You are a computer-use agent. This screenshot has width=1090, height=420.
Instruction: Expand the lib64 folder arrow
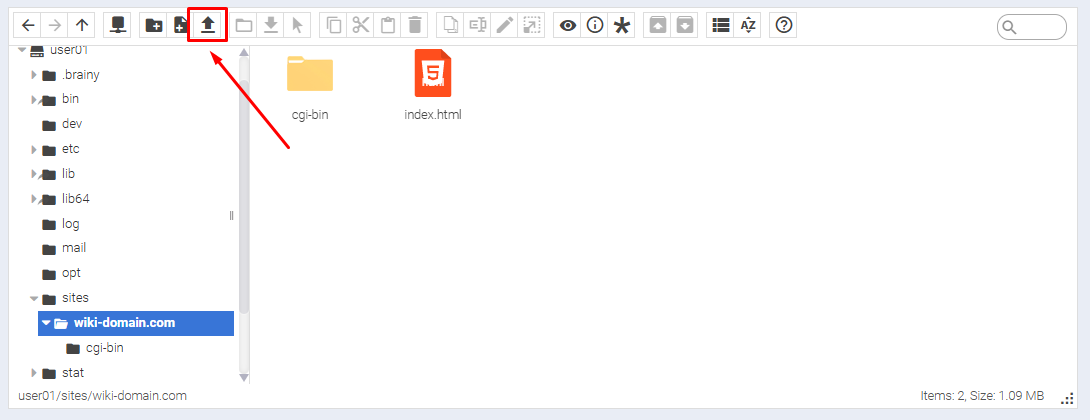(33, 199)
